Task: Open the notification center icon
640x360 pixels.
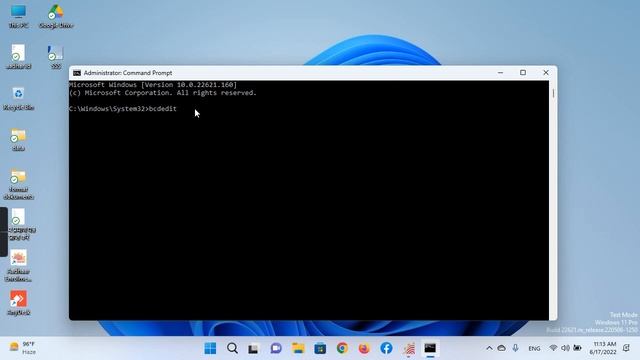Action: pyautogui.click(x=626, y=348)
